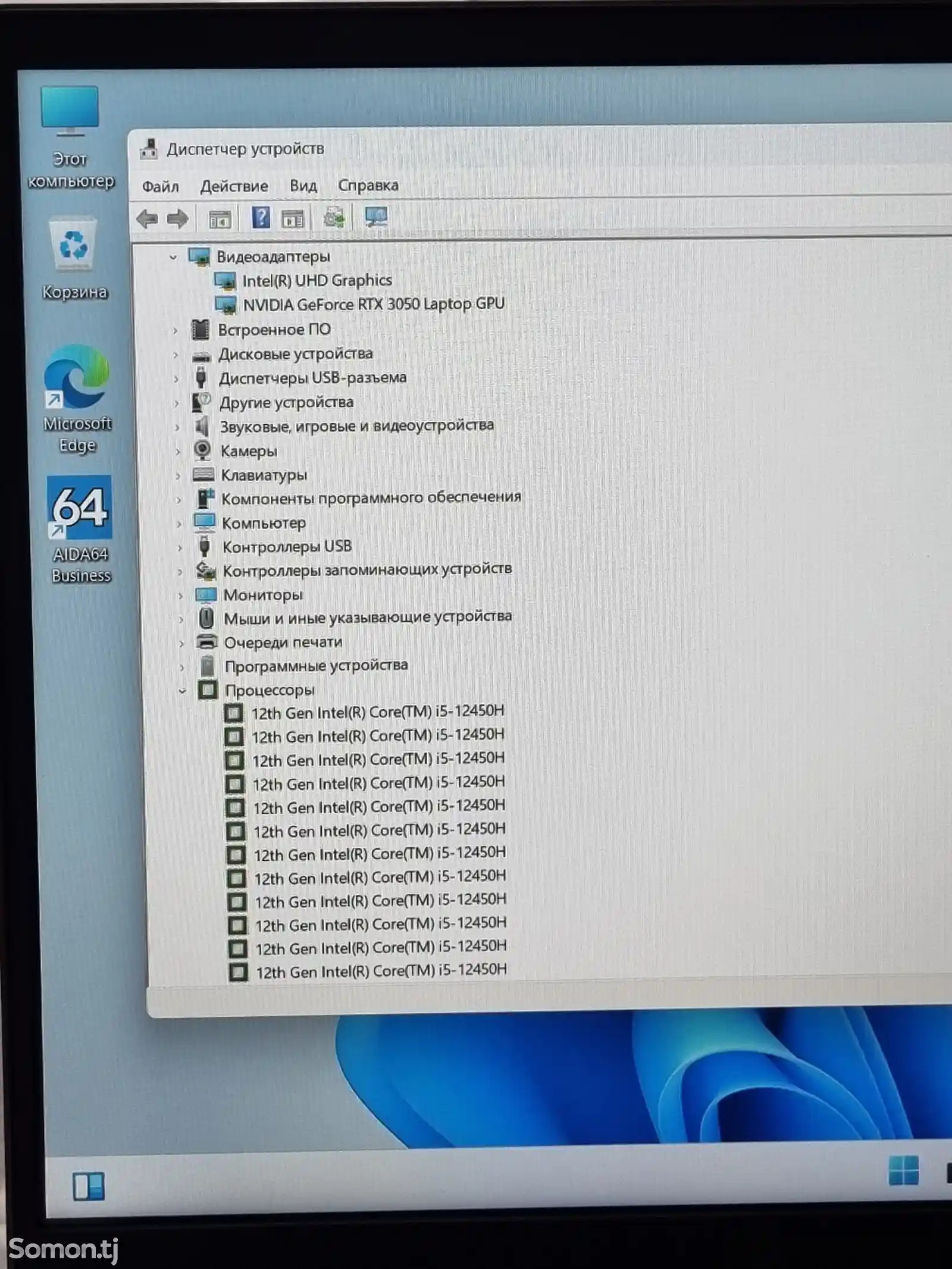Click the Intel(R) UHD Graphics device icon
The width and height of the screenshot is (952, 1269).
(x=225, y=281)
